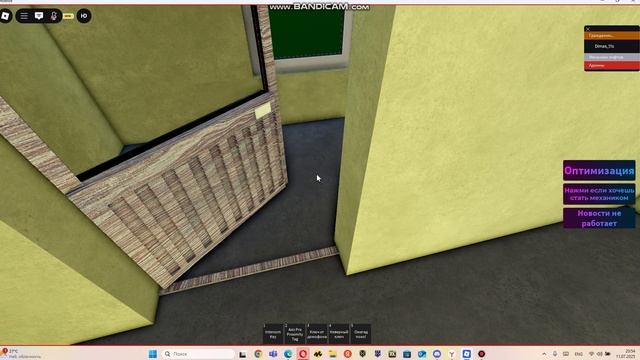Select the gray mechanics team row in leaderboard
Screen dimensions: 640x360
611,57
